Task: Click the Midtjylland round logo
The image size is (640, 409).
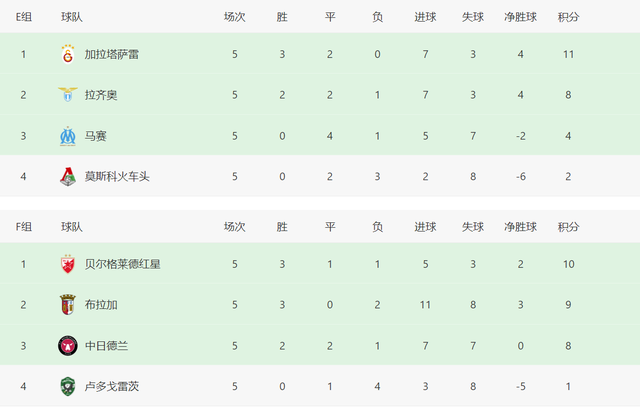Action: pyautogui.click(x=68, y=346)
